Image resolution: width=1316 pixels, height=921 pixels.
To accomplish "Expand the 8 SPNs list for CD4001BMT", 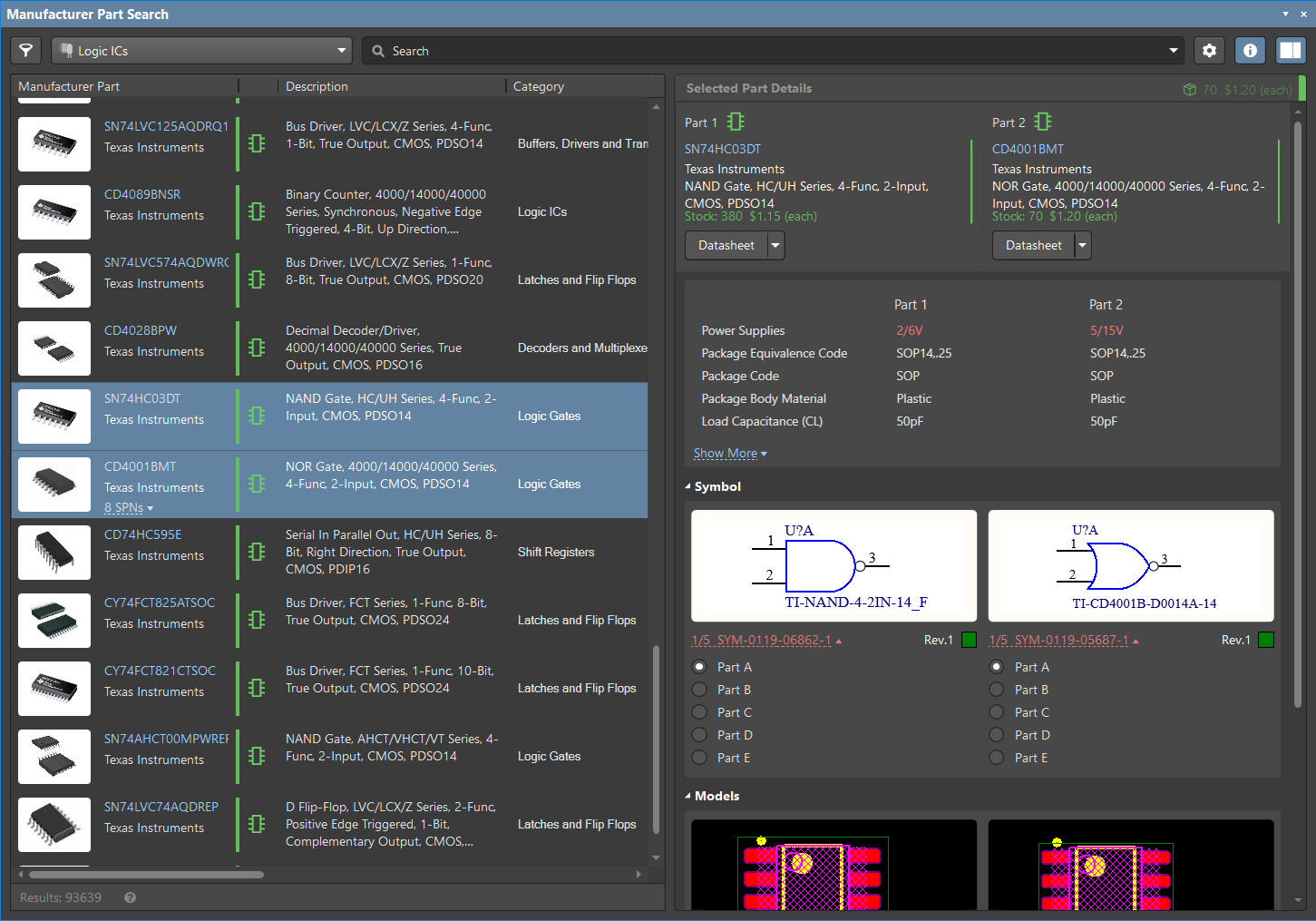I will click(x=129, y=508).
